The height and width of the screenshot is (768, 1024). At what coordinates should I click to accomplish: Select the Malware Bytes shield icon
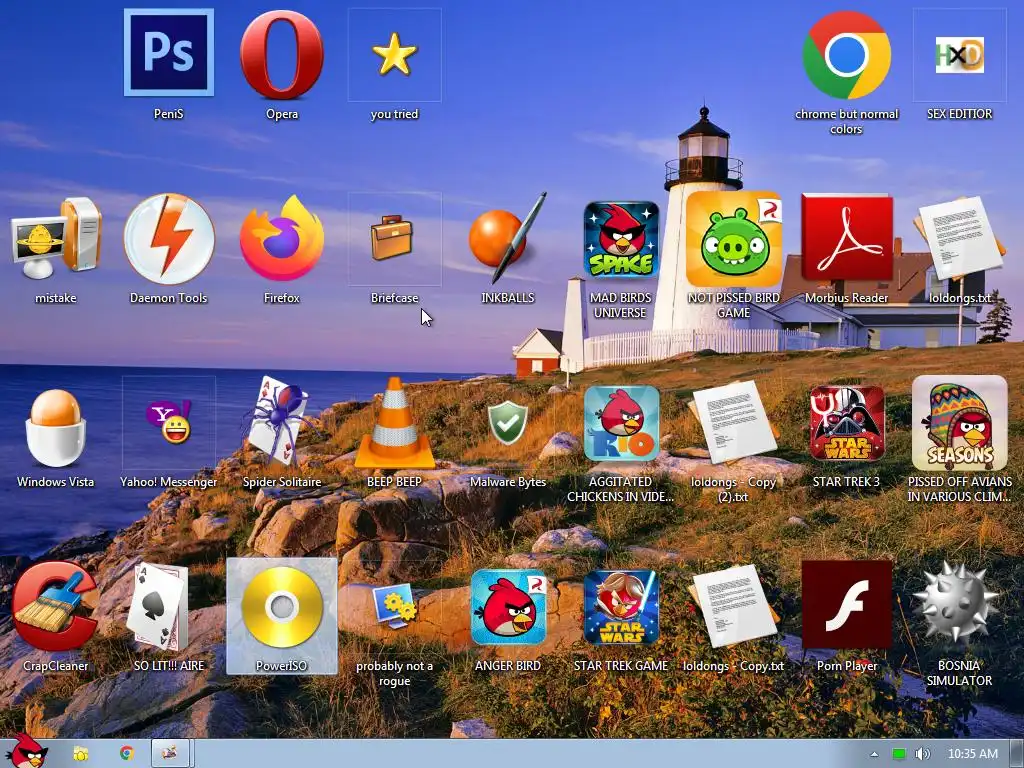507,423
